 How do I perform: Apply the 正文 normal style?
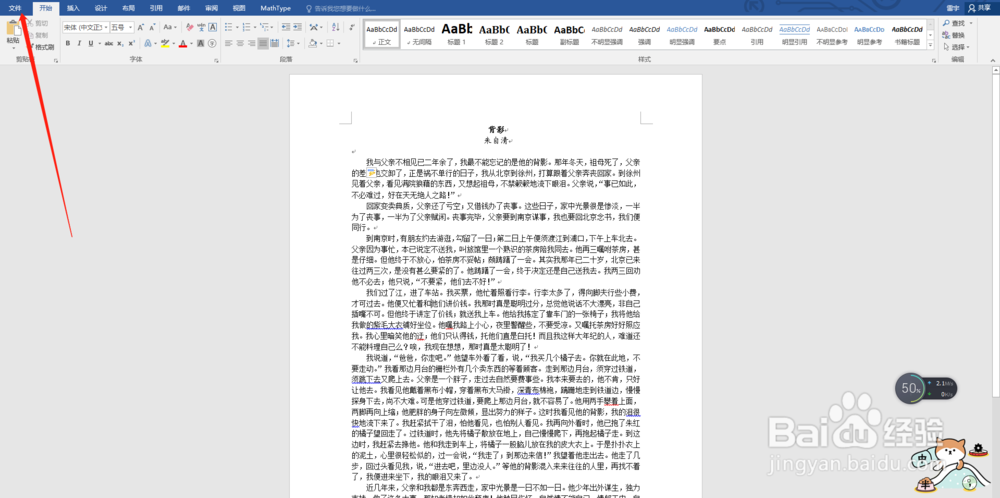[381, 34]
